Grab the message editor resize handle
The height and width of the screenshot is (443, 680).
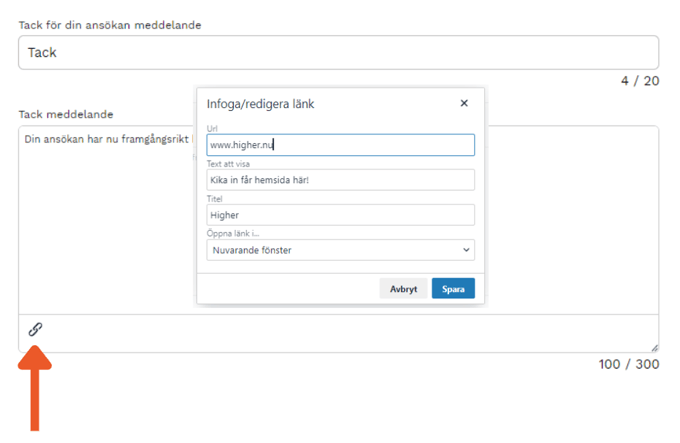click(654, 319)
